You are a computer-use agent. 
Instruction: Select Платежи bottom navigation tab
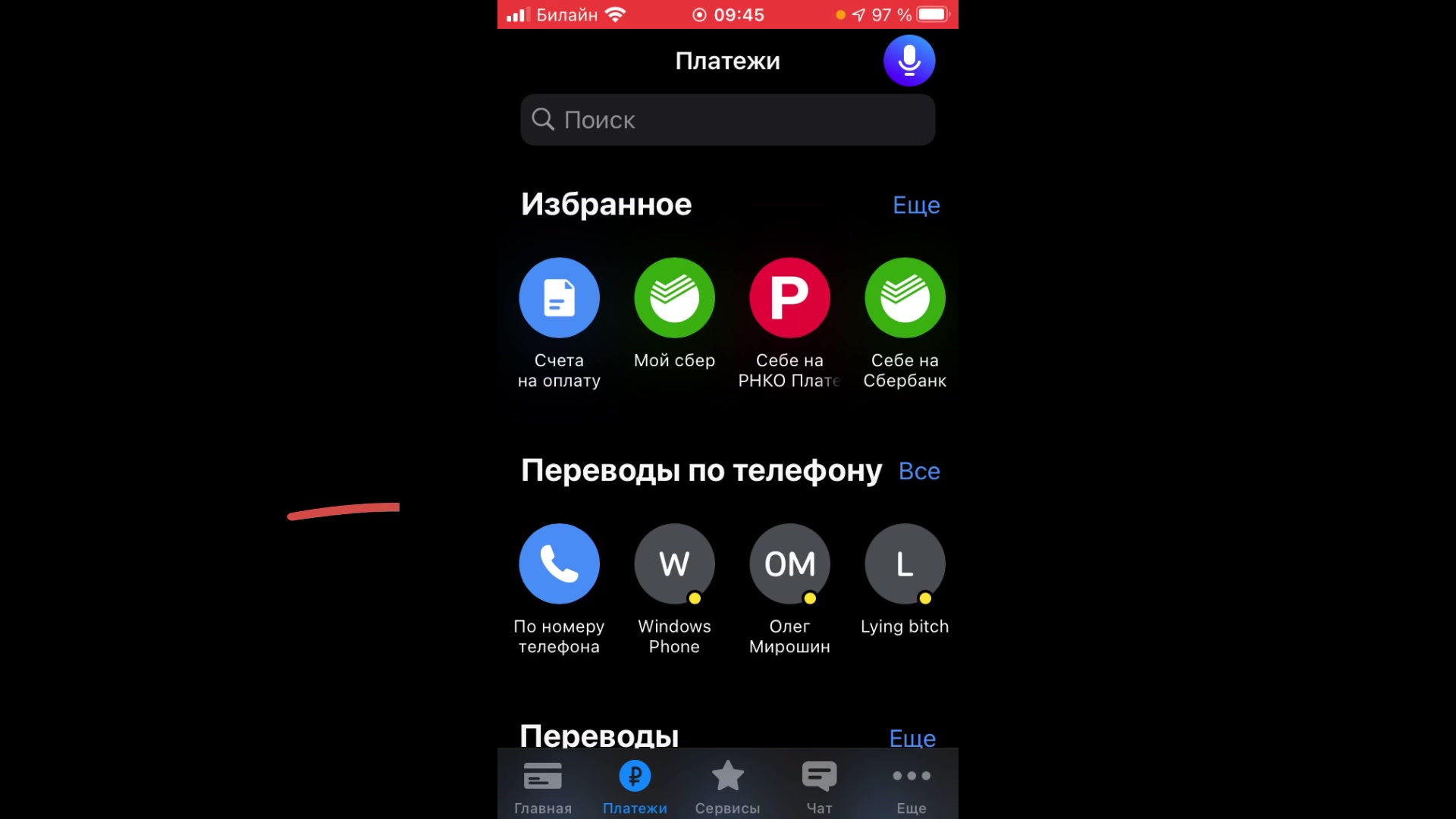point(635,788)
